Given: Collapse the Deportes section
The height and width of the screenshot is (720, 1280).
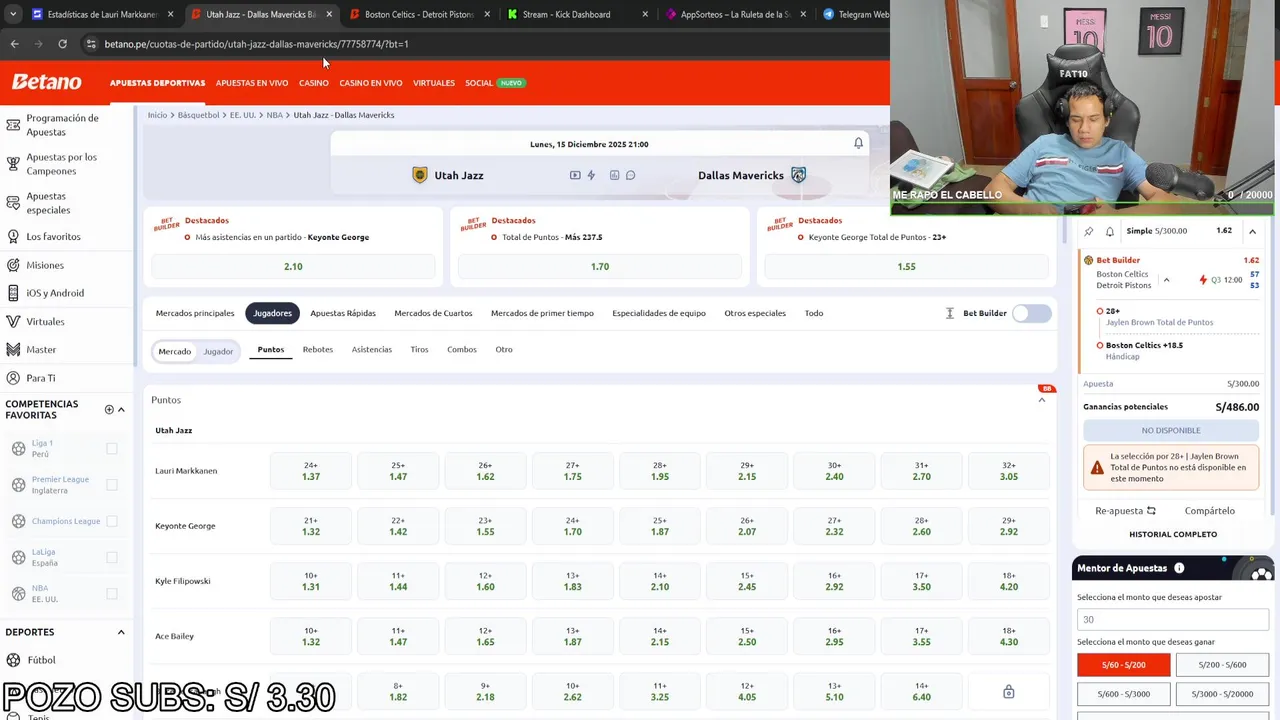Looking at the screenshot, I should pos(121,632).
